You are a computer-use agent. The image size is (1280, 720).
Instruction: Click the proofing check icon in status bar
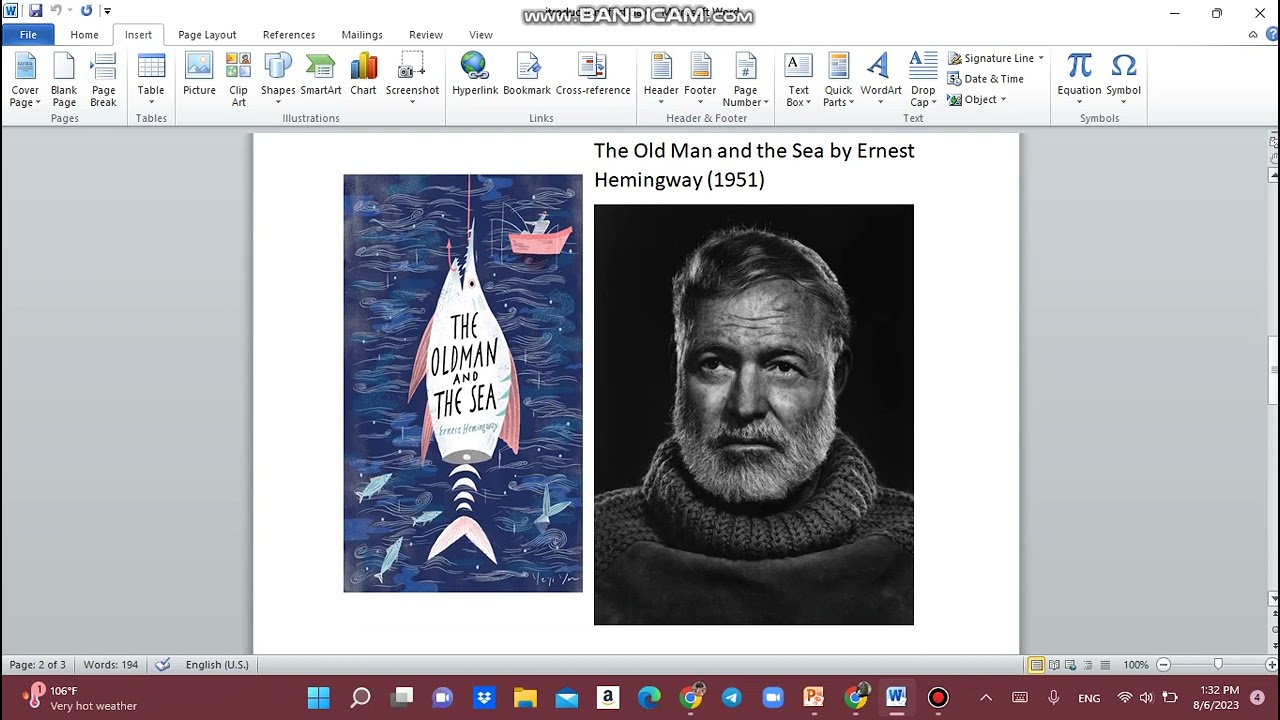tap(163, 665)
